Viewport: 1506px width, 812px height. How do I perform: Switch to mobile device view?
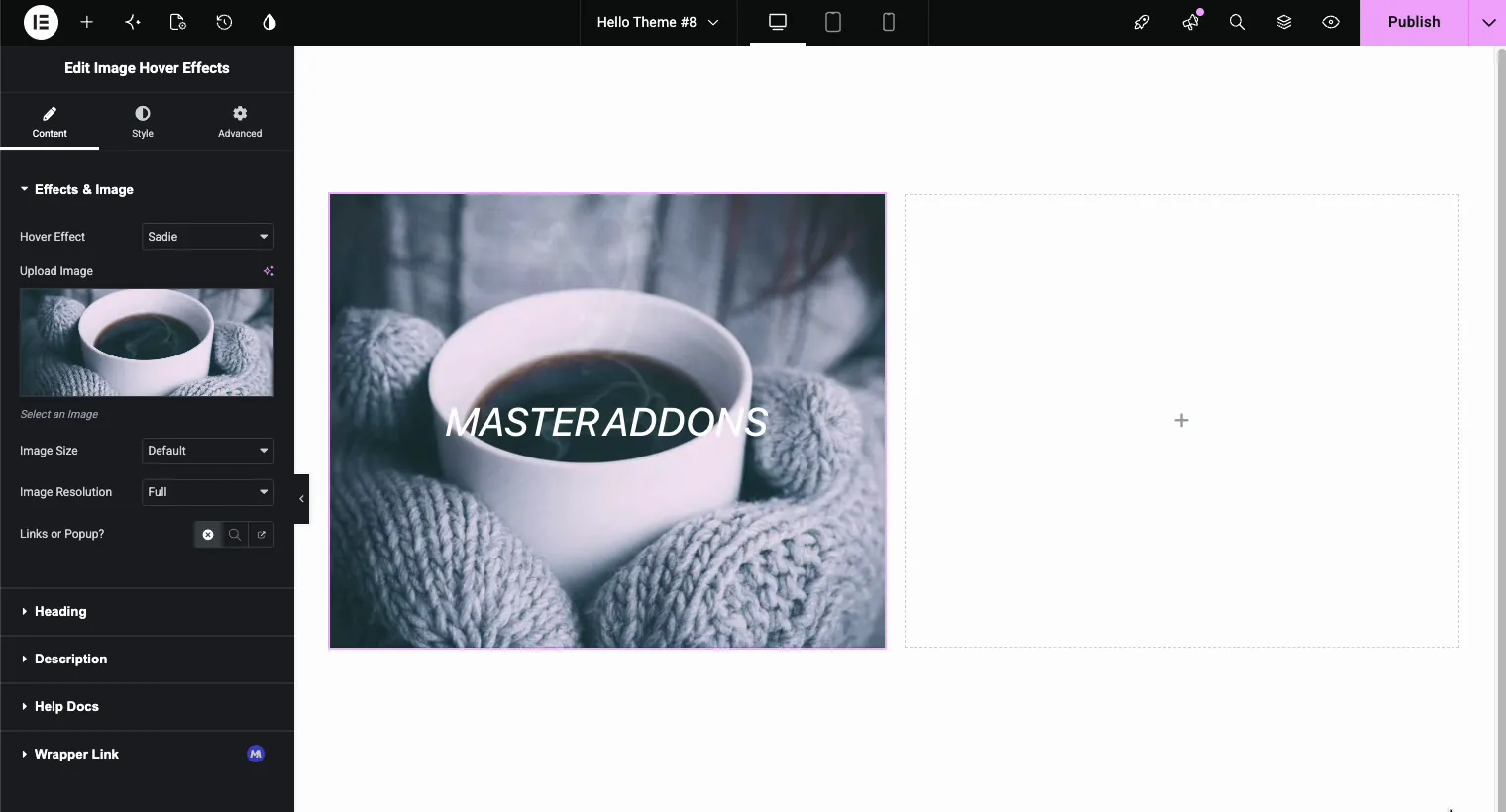click(889, 22)
